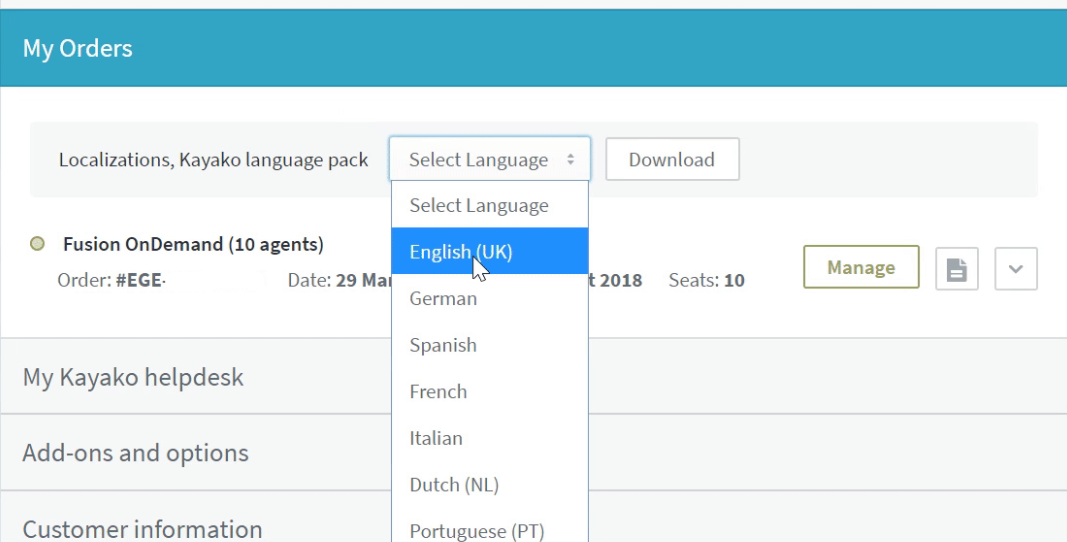Click the green order status dot

[38, 244]
